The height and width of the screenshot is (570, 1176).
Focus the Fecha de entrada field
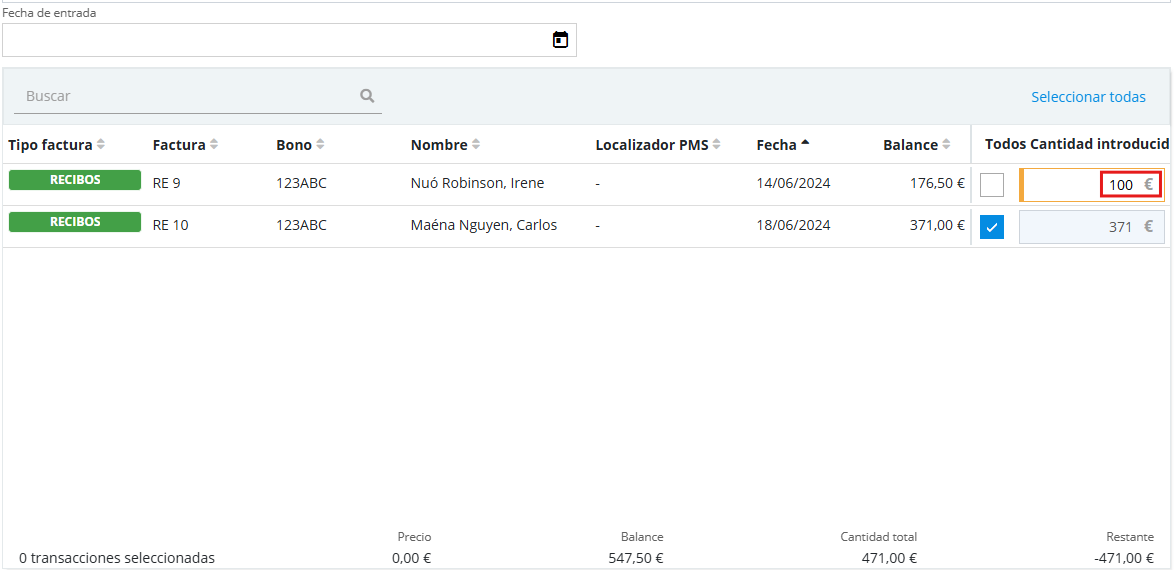275,40
